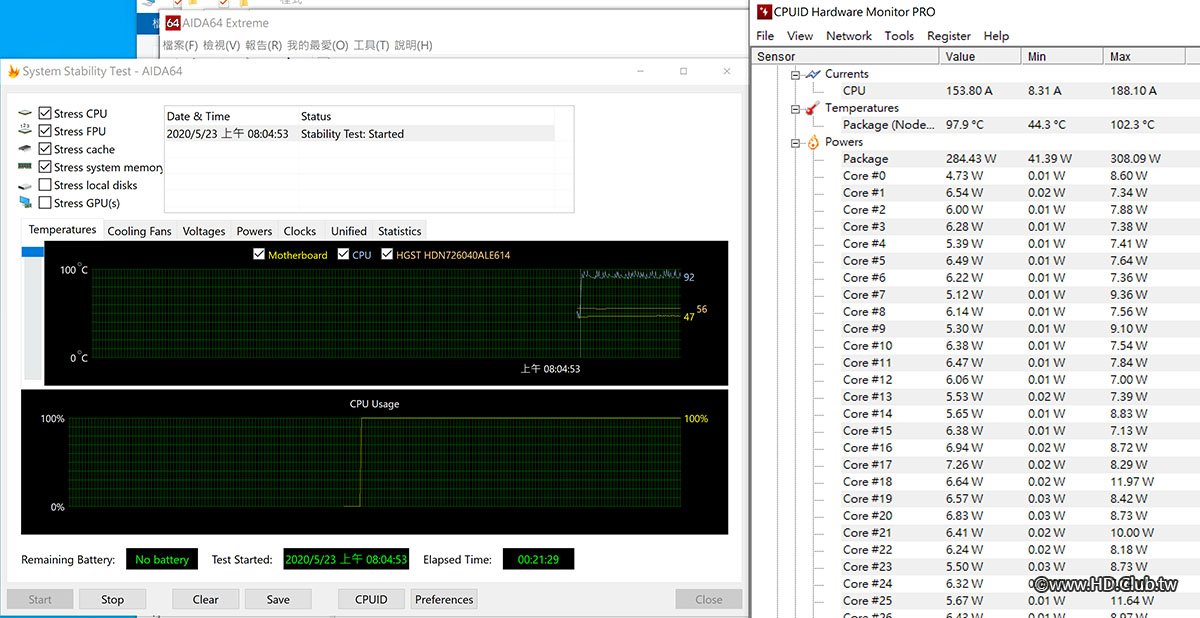Click the Powers flame icon
Screen dimensions: 1200x618
click(812, 142)
